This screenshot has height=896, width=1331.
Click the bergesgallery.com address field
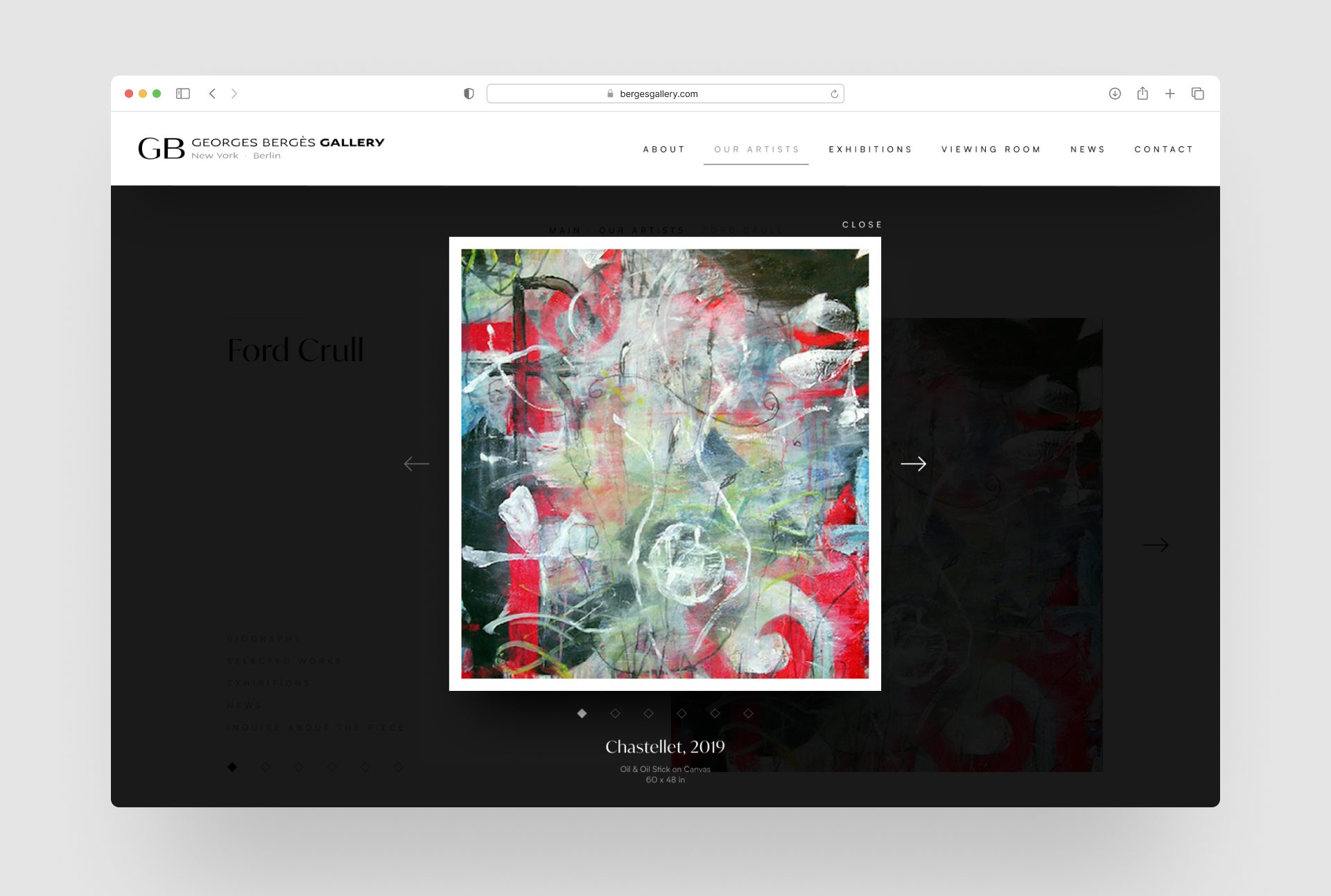point(665,94)
